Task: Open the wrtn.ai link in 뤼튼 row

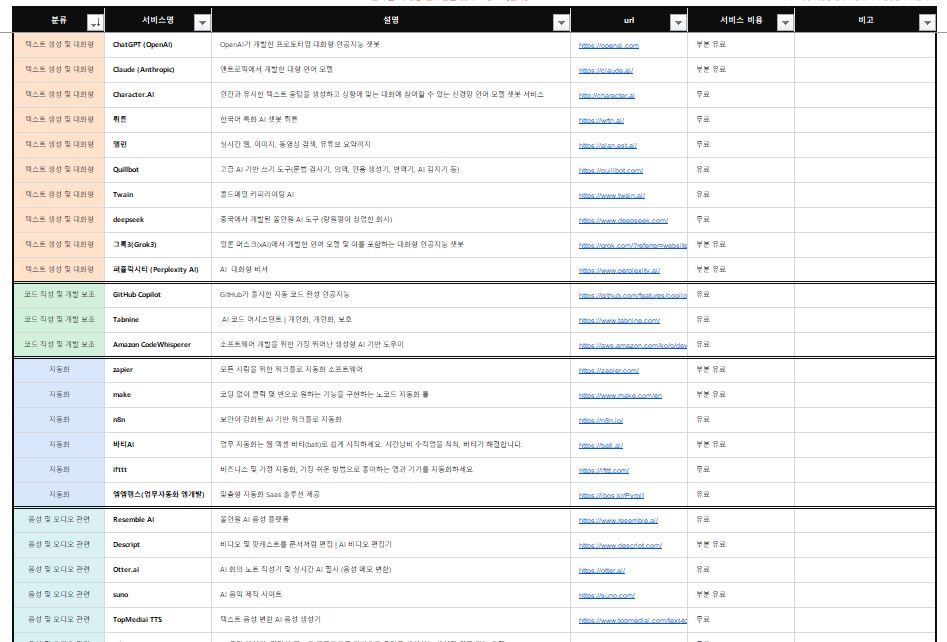Action: (601, 121)
